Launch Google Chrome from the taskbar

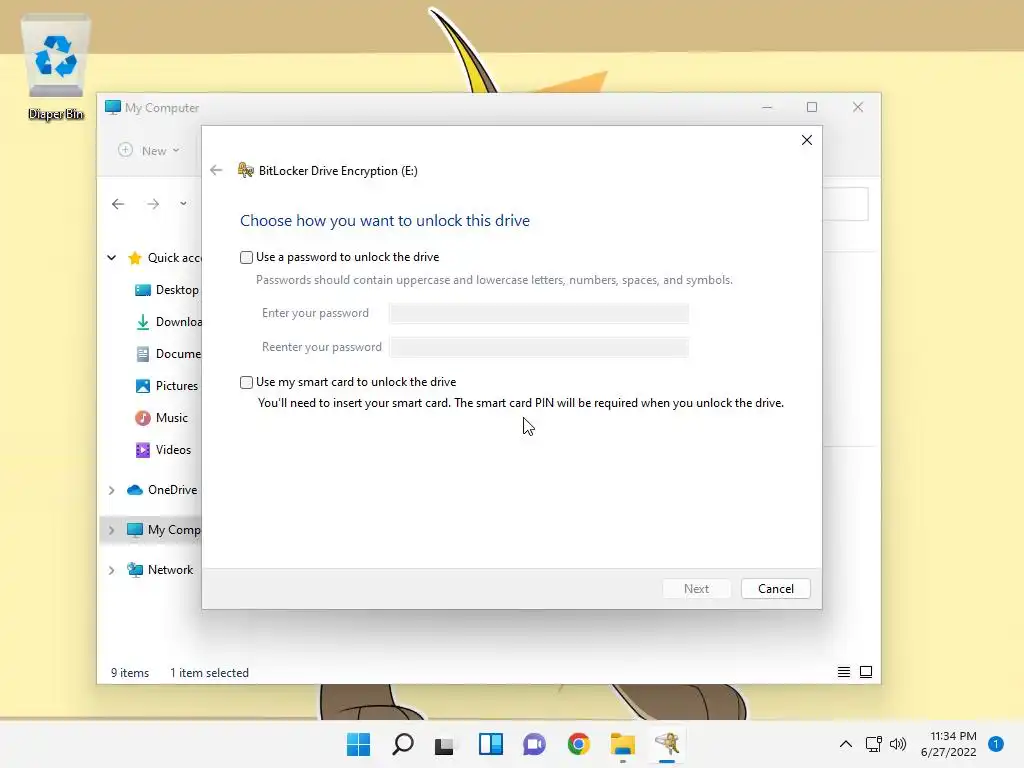pos(579,744)
